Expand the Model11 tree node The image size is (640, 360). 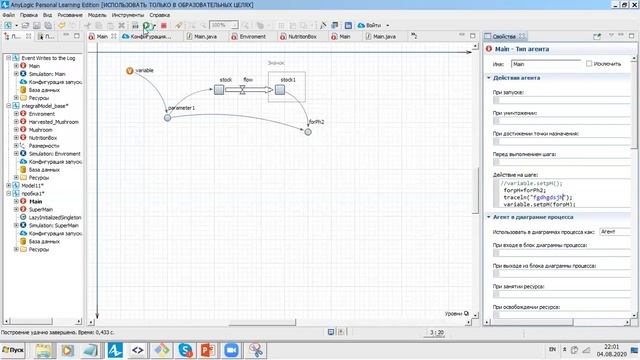(9, 185)
